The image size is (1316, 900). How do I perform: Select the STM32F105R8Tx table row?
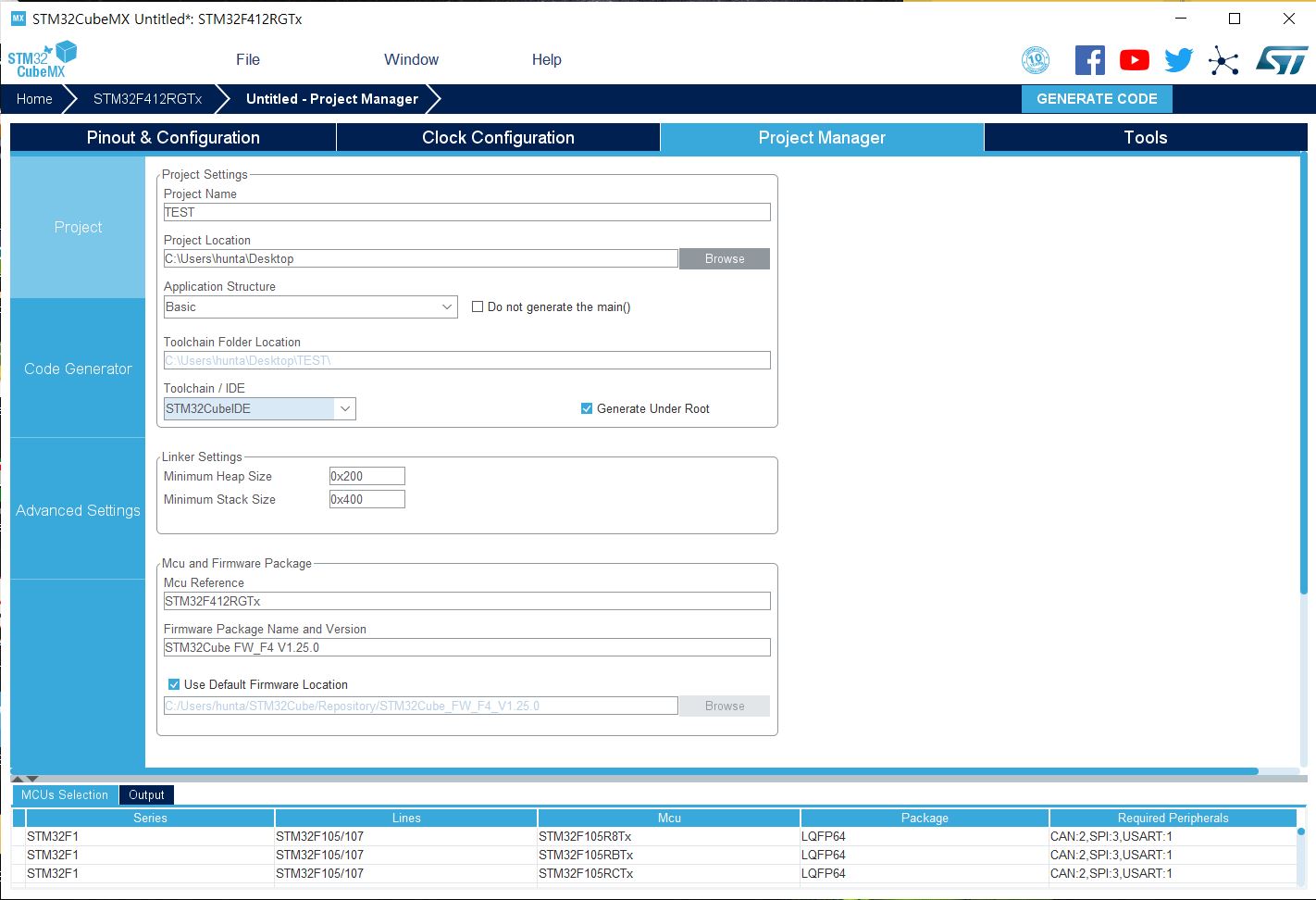coord(653,836)
